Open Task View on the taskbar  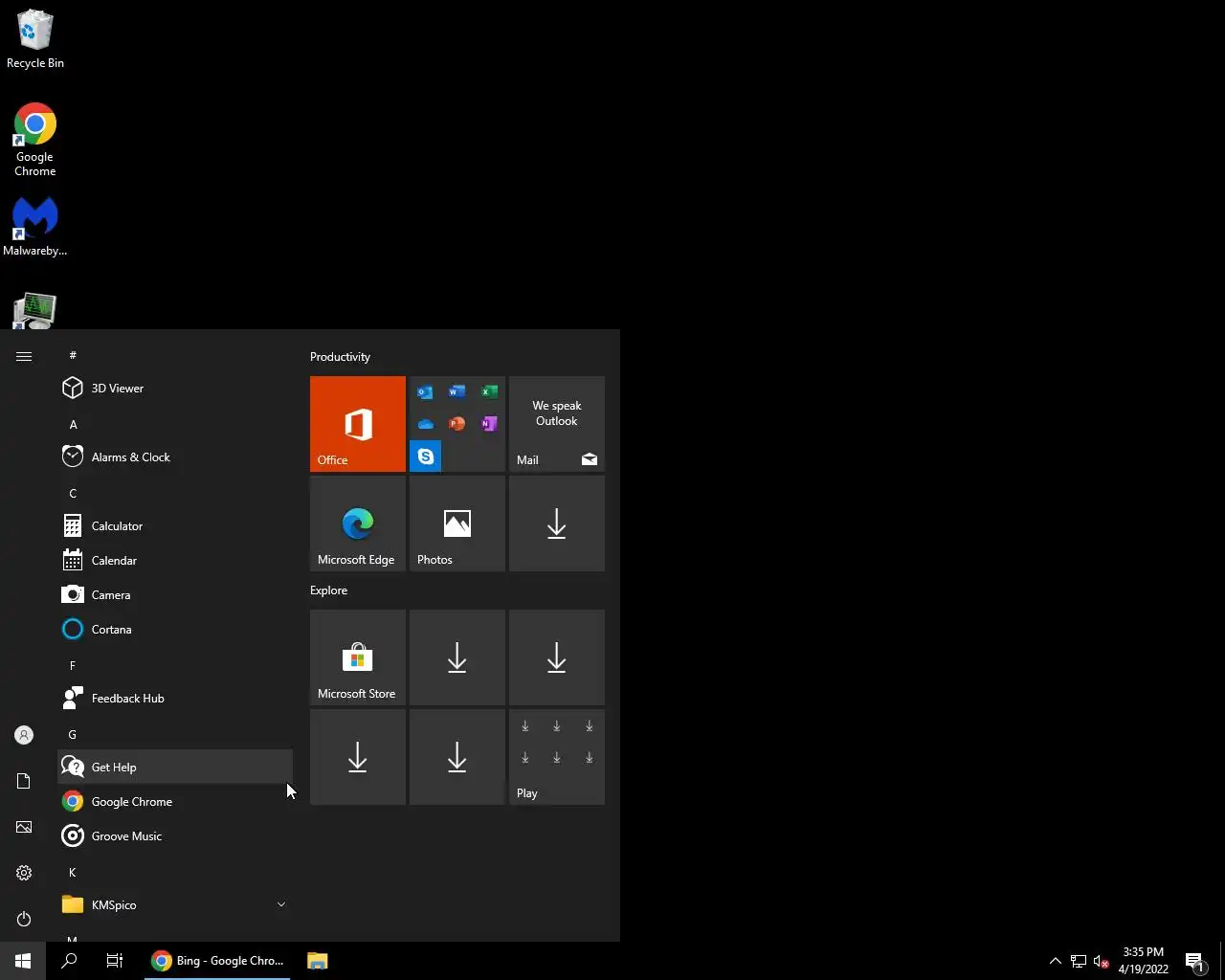coord(115,961)
